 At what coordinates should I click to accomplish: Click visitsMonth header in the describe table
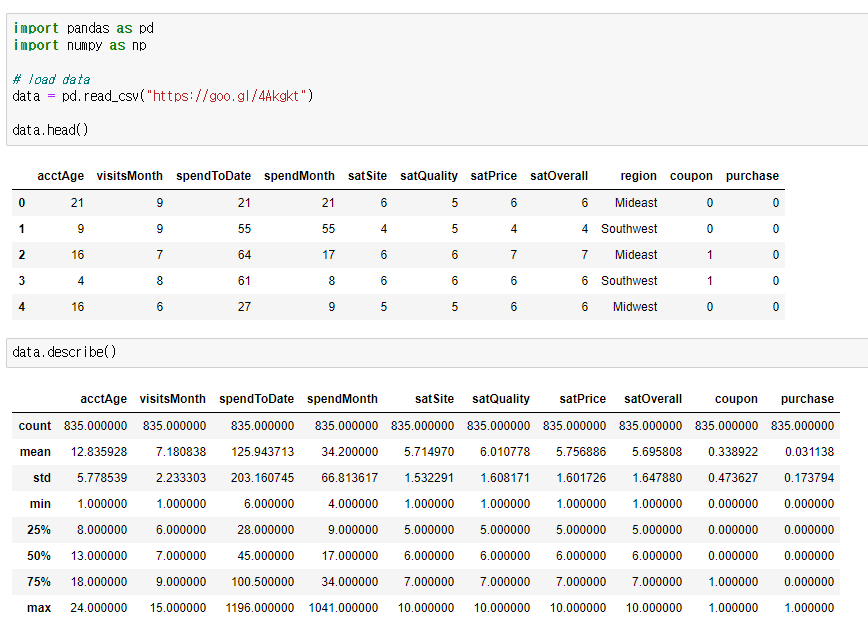tap(172, 399)
